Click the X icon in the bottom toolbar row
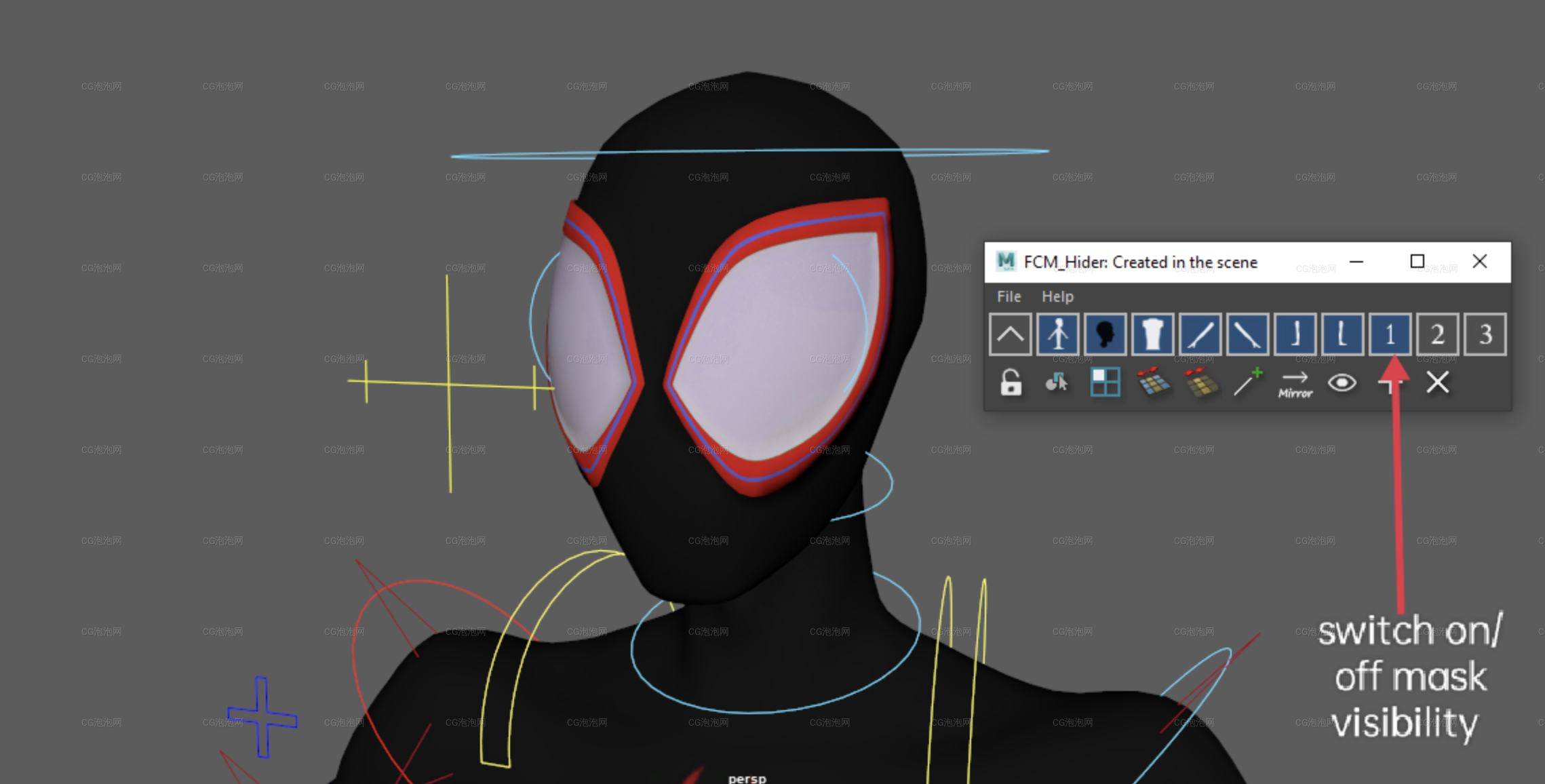The width and height of the screenshot is (1545, 784). (x=1437, y=383)
